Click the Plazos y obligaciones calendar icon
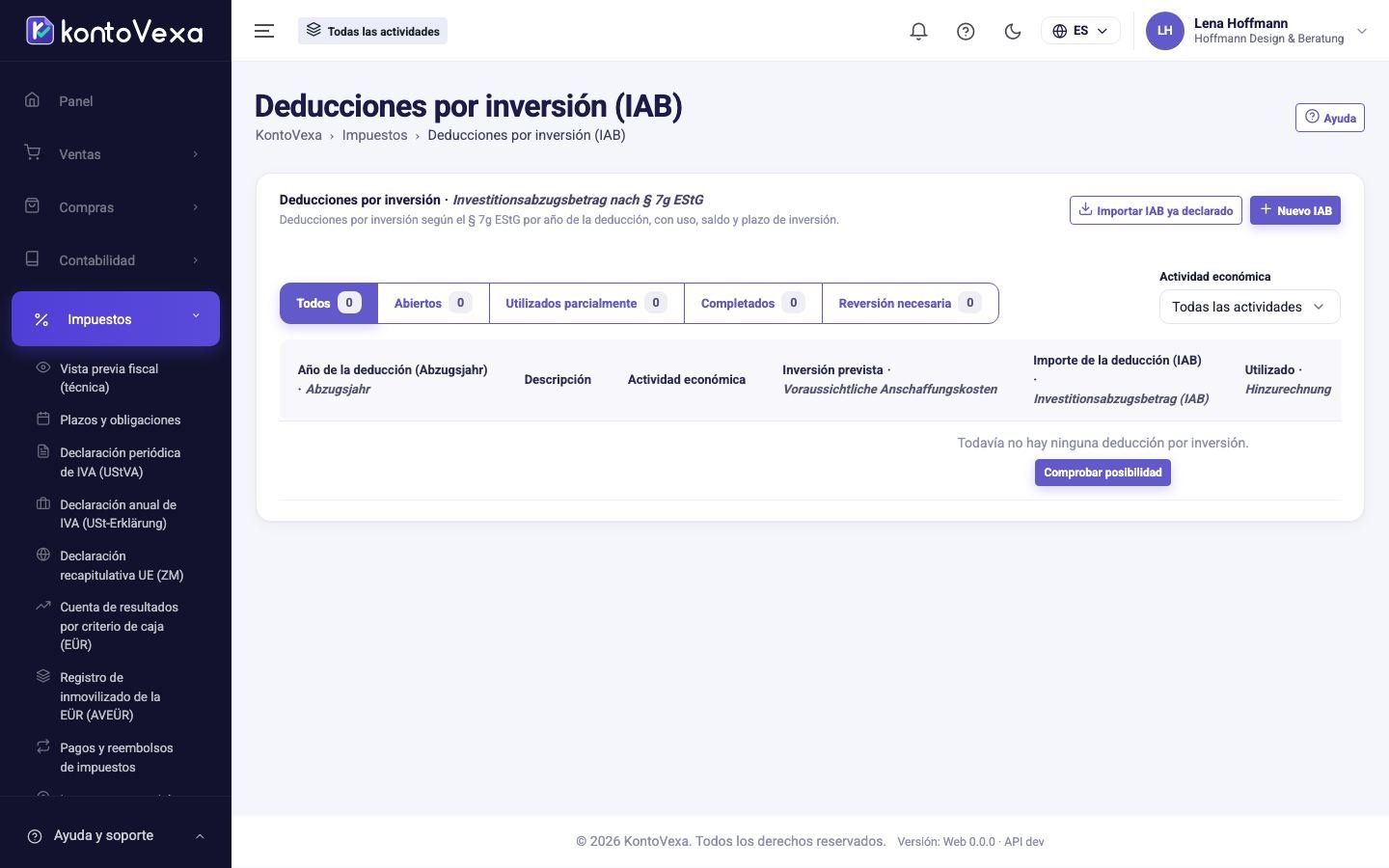 (x=43, y=419)
